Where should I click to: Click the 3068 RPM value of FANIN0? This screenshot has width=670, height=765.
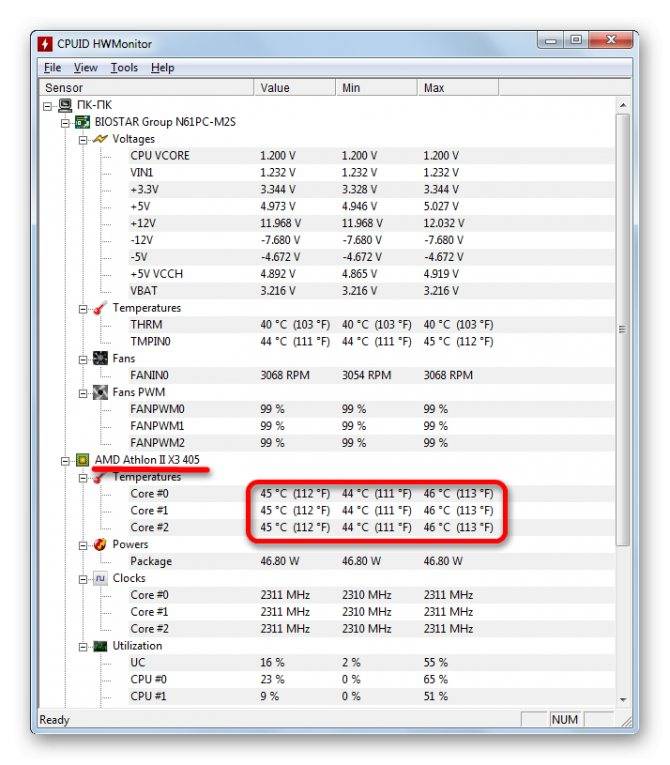point(285,376)
